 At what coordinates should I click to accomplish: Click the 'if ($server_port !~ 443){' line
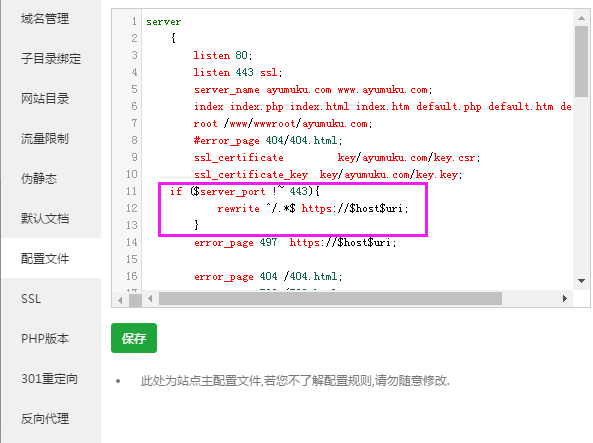coord(245,191)
